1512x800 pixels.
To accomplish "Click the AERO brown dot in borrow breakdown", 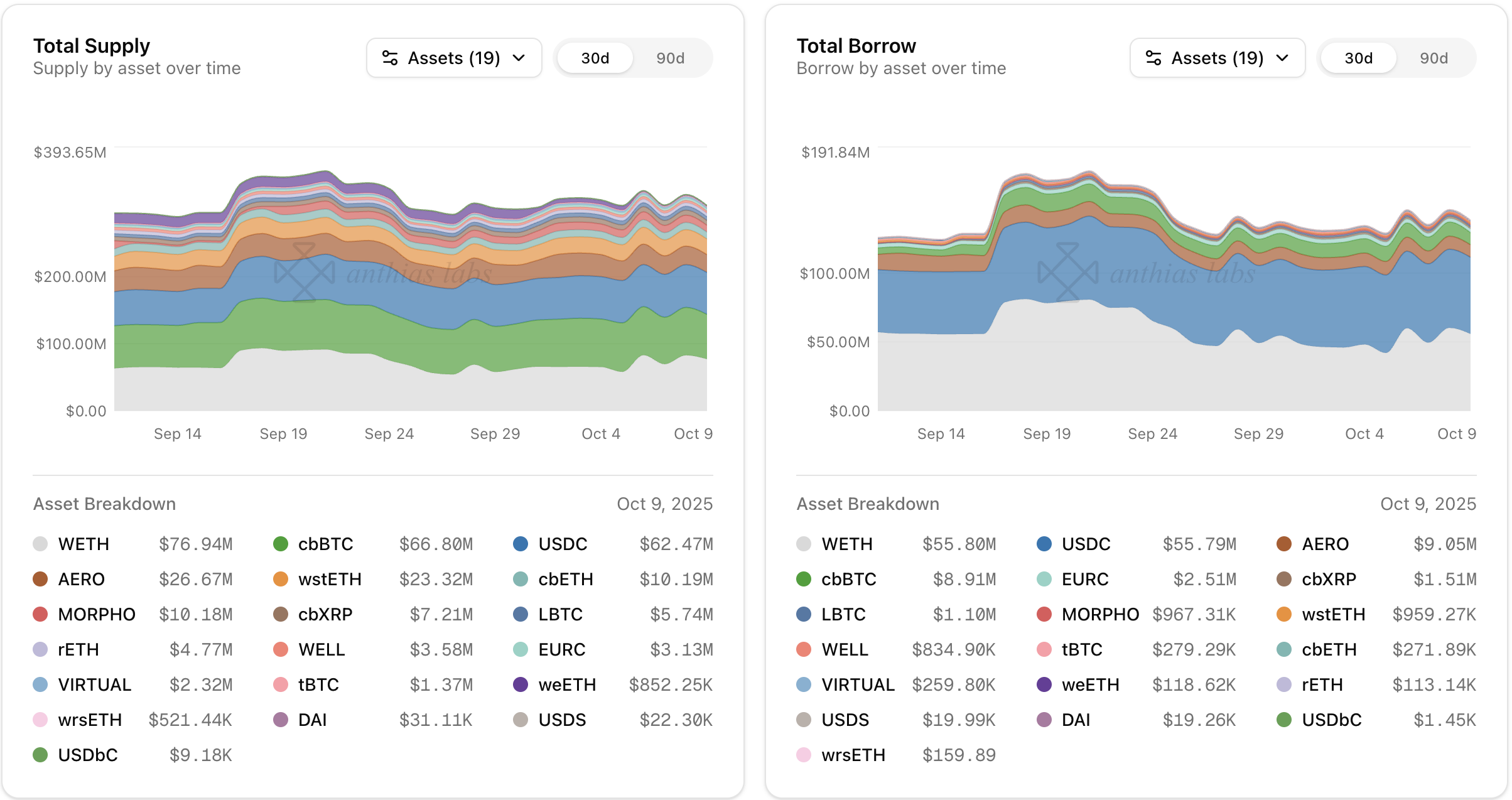I will click(1284, 544).
